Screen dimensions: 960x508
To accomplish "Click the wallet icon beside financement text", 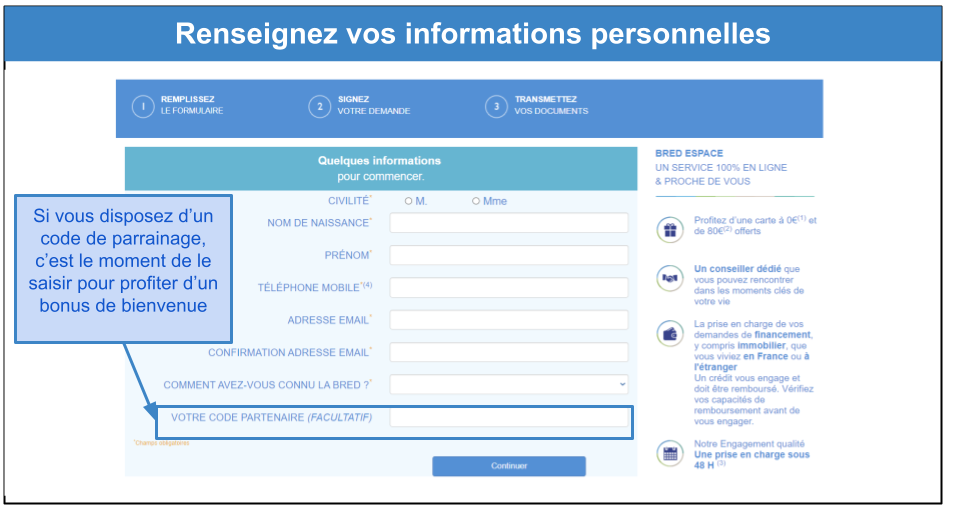I will click(x=670, y=334).
